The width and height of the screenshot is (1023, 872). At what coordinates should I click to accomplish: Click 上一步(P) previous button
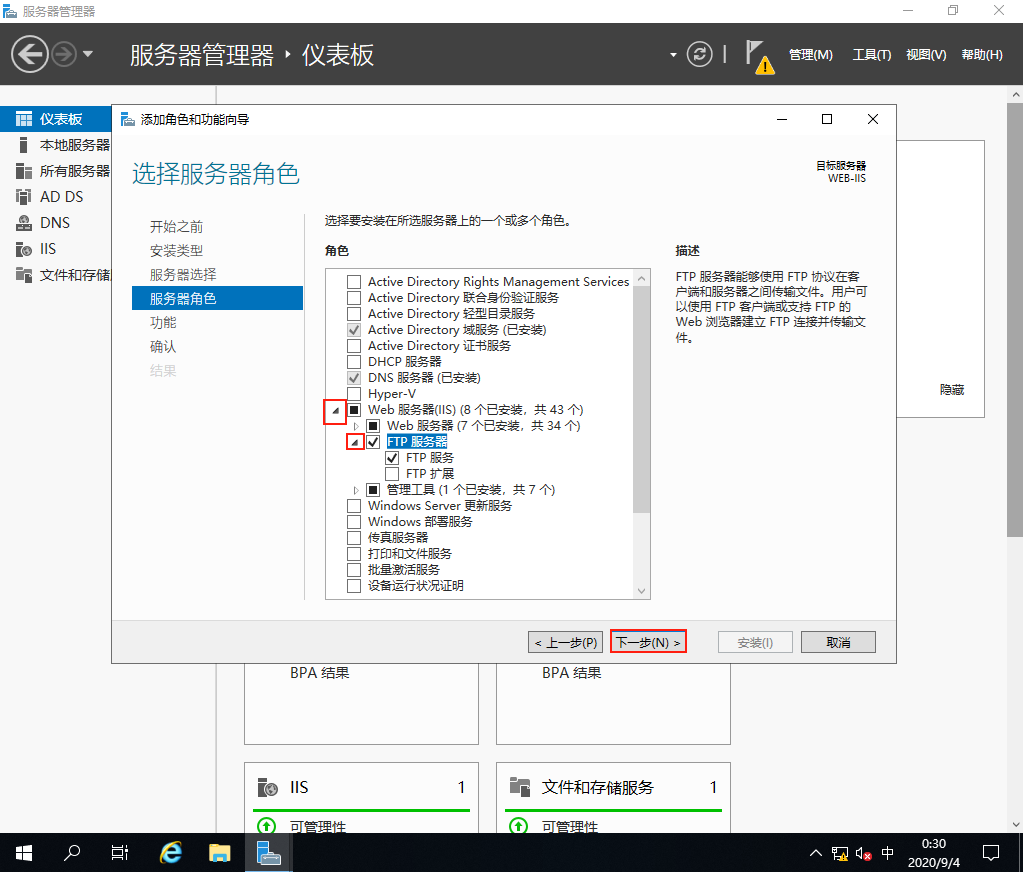[566, 642]
